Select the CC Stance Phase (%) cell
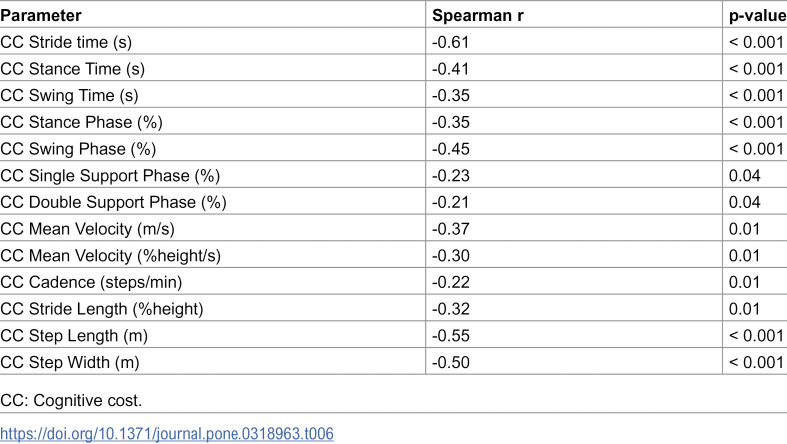 [213, 121]
